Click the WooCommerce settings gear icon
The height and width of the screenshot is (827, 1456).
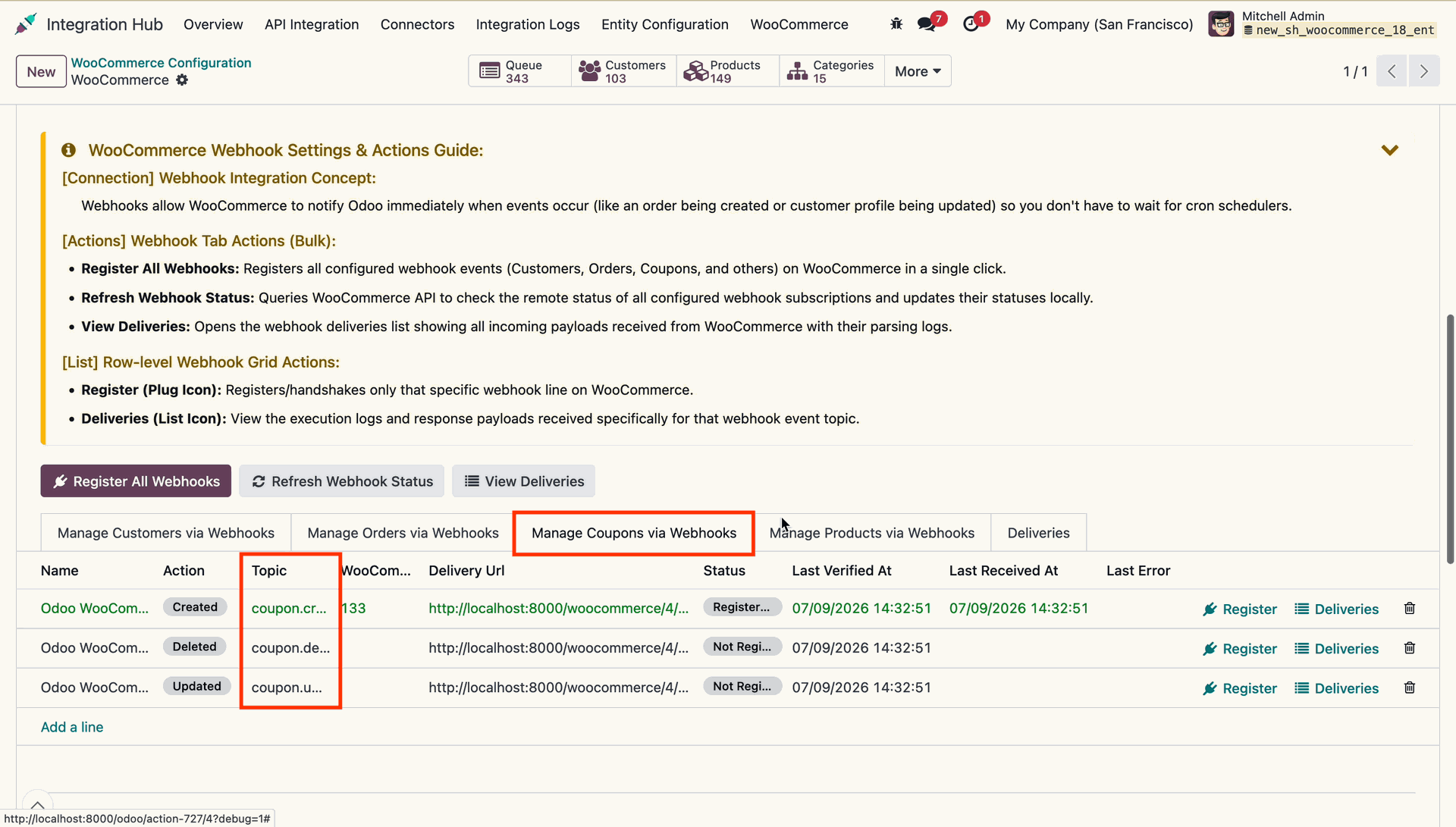(182, 80)
